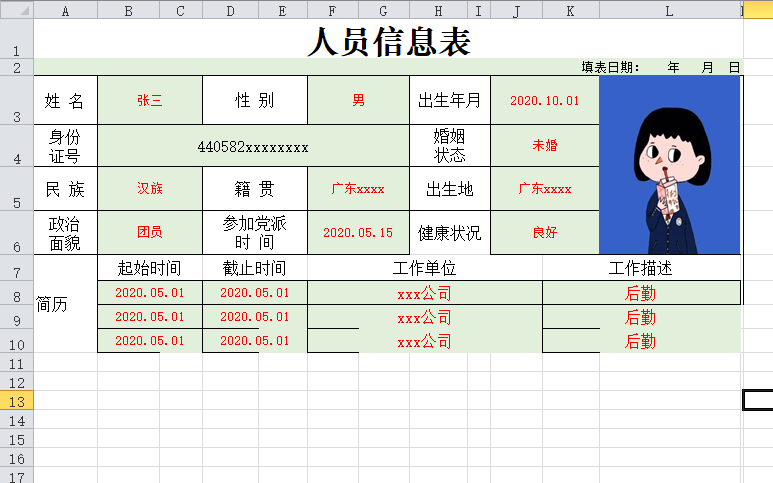Select ethnicity cell 汉族
Image resolution: width=773 pixels, height=483 pixels.
click(150, 189)
